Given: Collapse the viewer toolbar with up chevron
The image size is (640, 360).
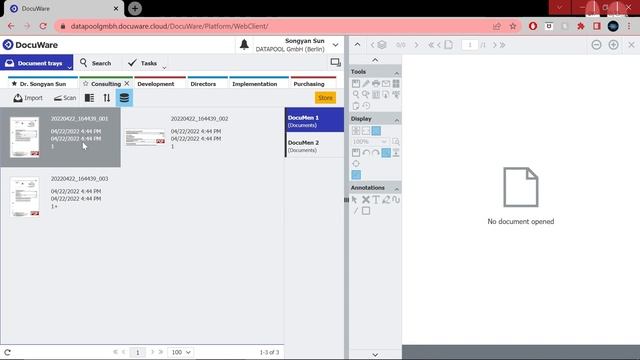Looking at the screenshot, I should (x=357, y=44).
